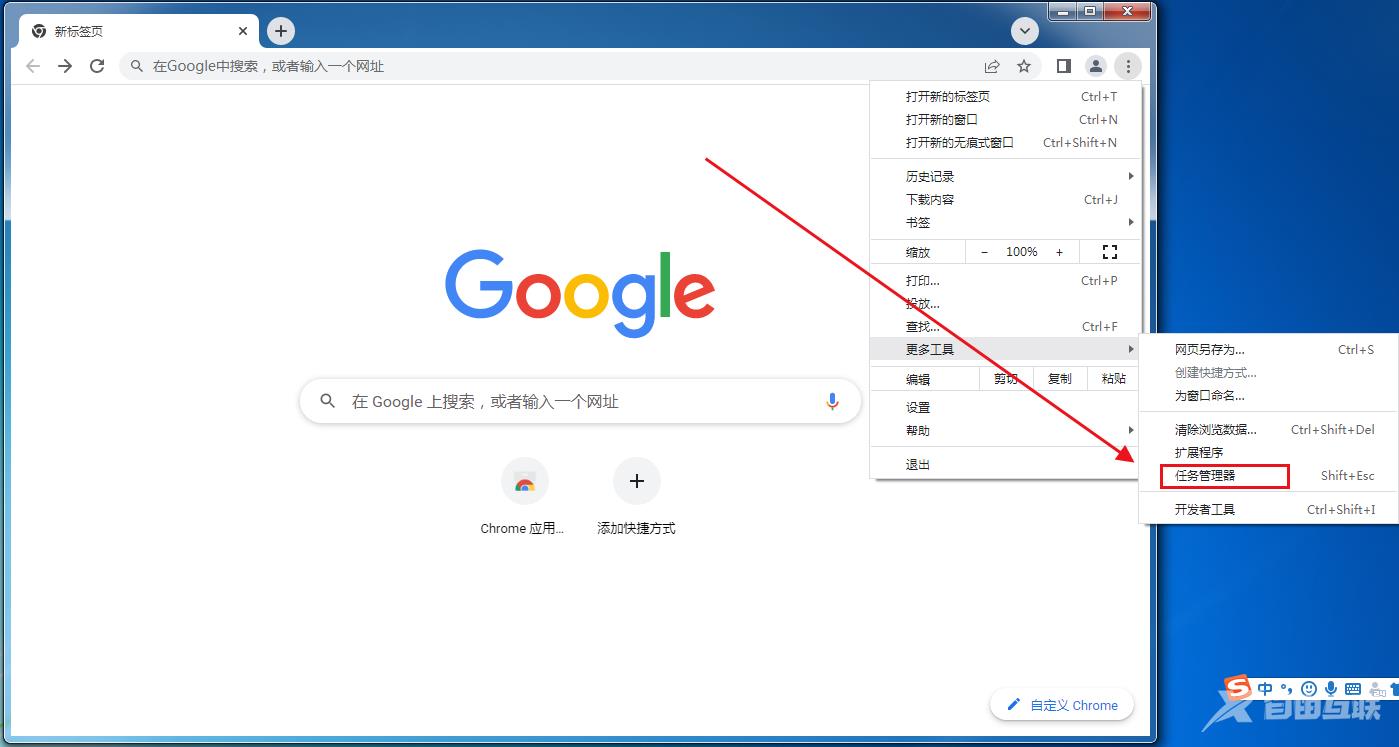The height and width of the screenshot is (747, 1399).
Task: Click the three-dot Chrome menu icon
Action: [1128, 66]
